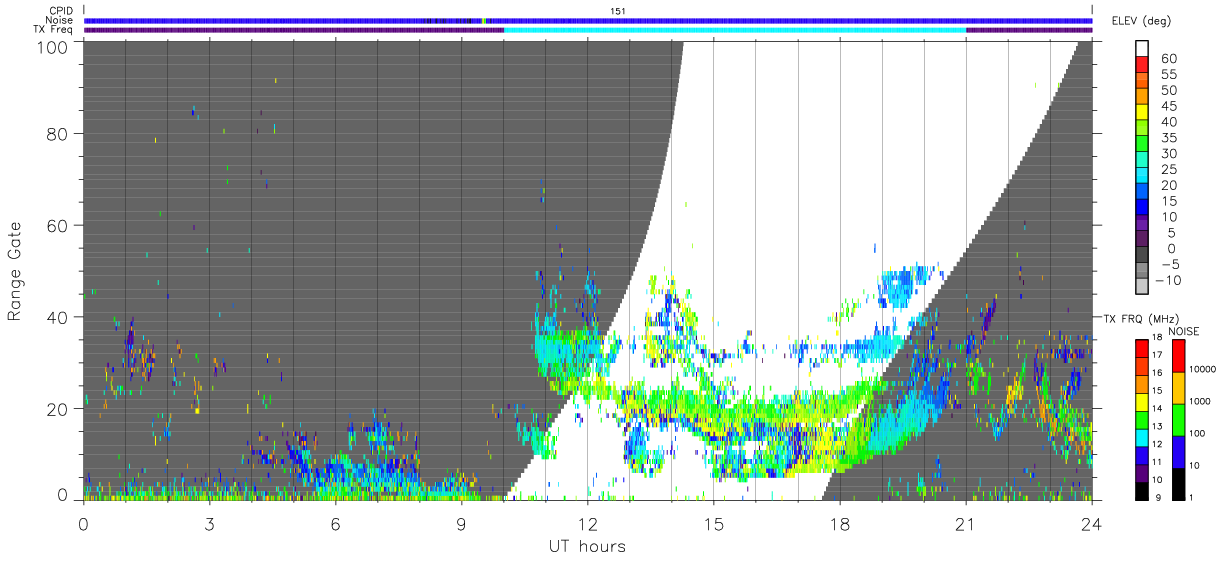Click the light gray bottom segment of ELEV bar
The width and height of the screenshot is (1228, 567).
click(x=1143, y=288)
